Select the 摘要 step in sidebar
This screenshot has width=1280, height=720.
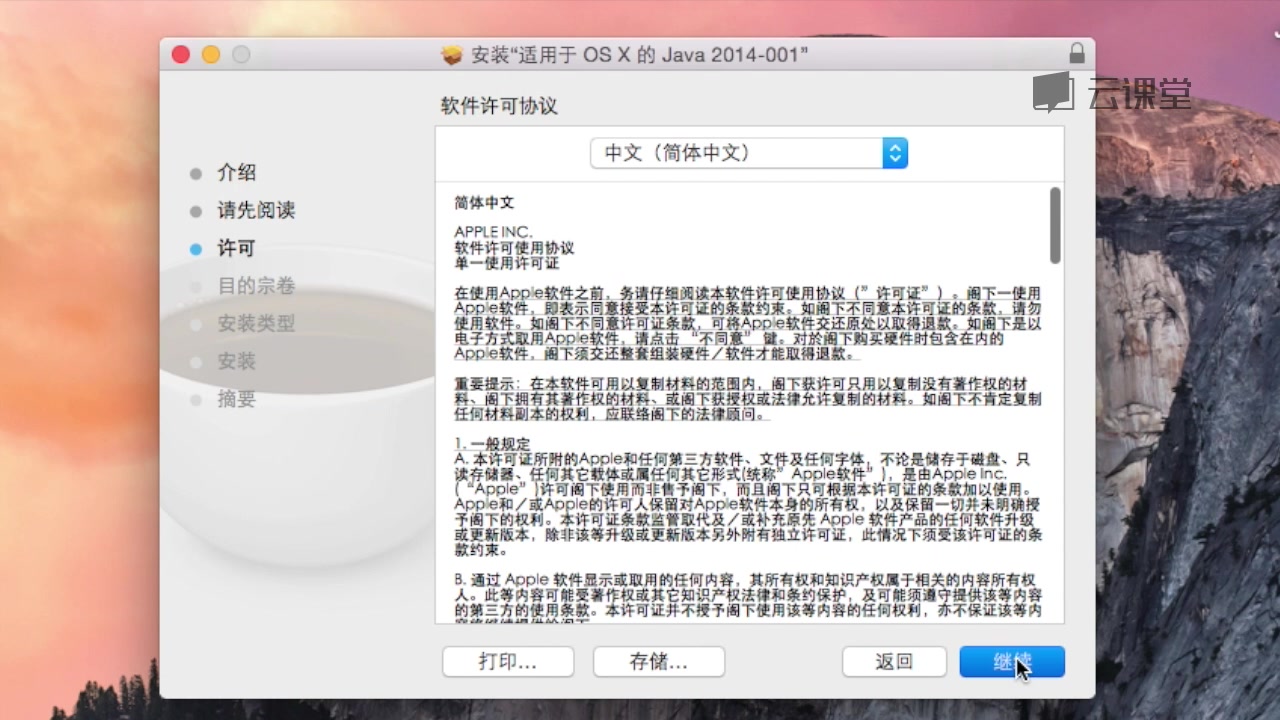[x=237, y=399]
